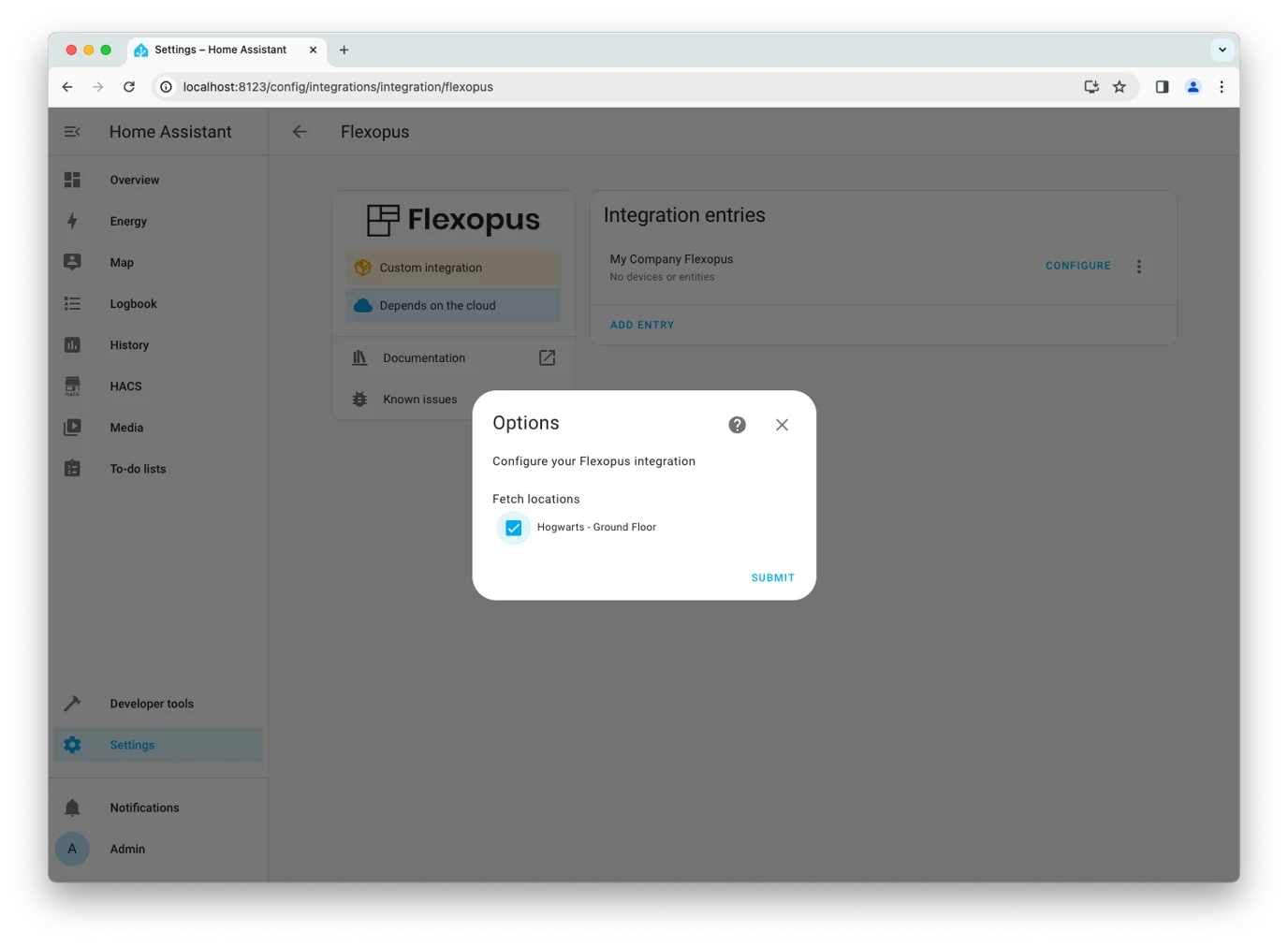The width and height of the screenshot is (1288, 946).
Task: Show Notifications via bell icon
Action: (72, 808)
